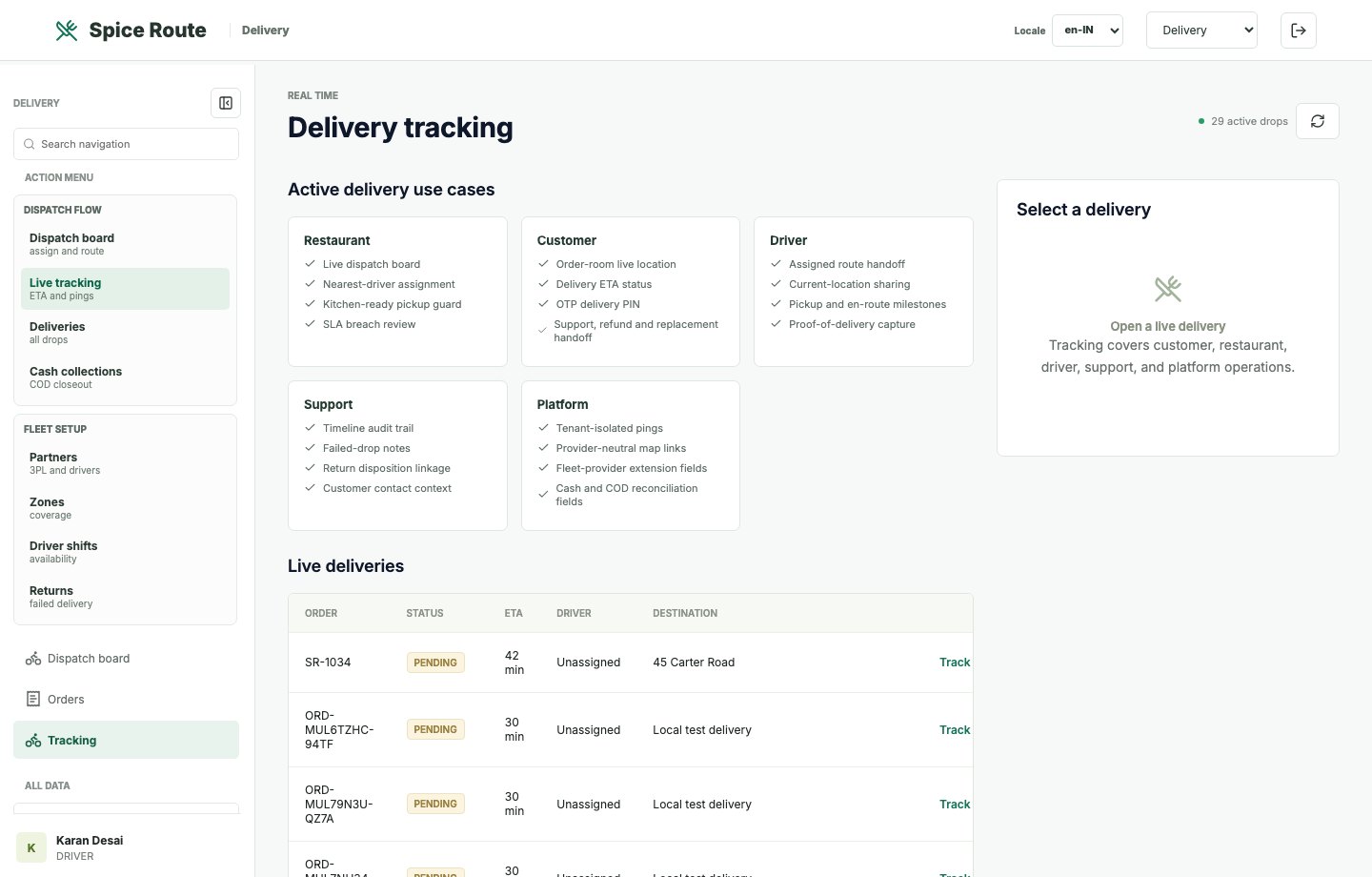Click the 45 Carter Road destination
Viewport: 1372px width, 877px height.
[x=694, y=663]
